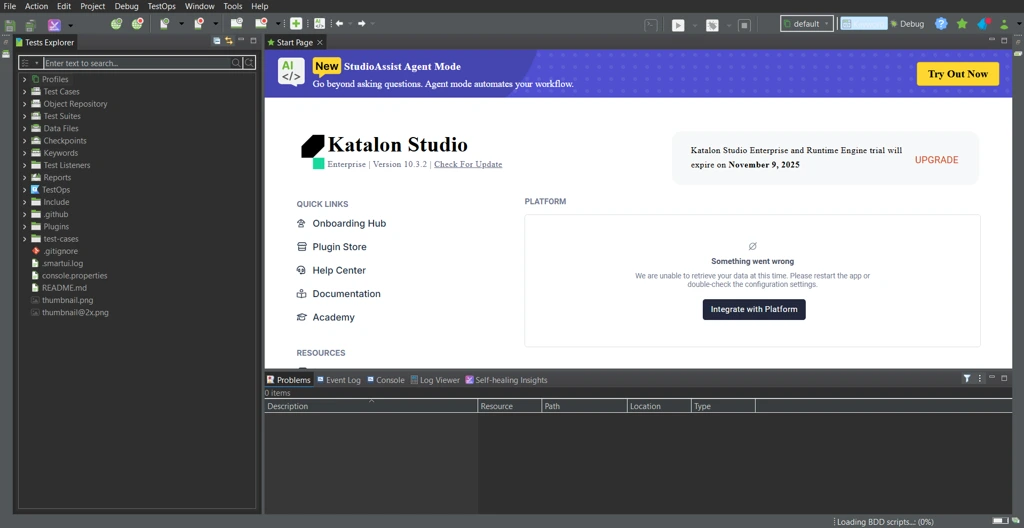Click the Save All toolbar icon
The image size is (1024, 528).
[30, 25]
